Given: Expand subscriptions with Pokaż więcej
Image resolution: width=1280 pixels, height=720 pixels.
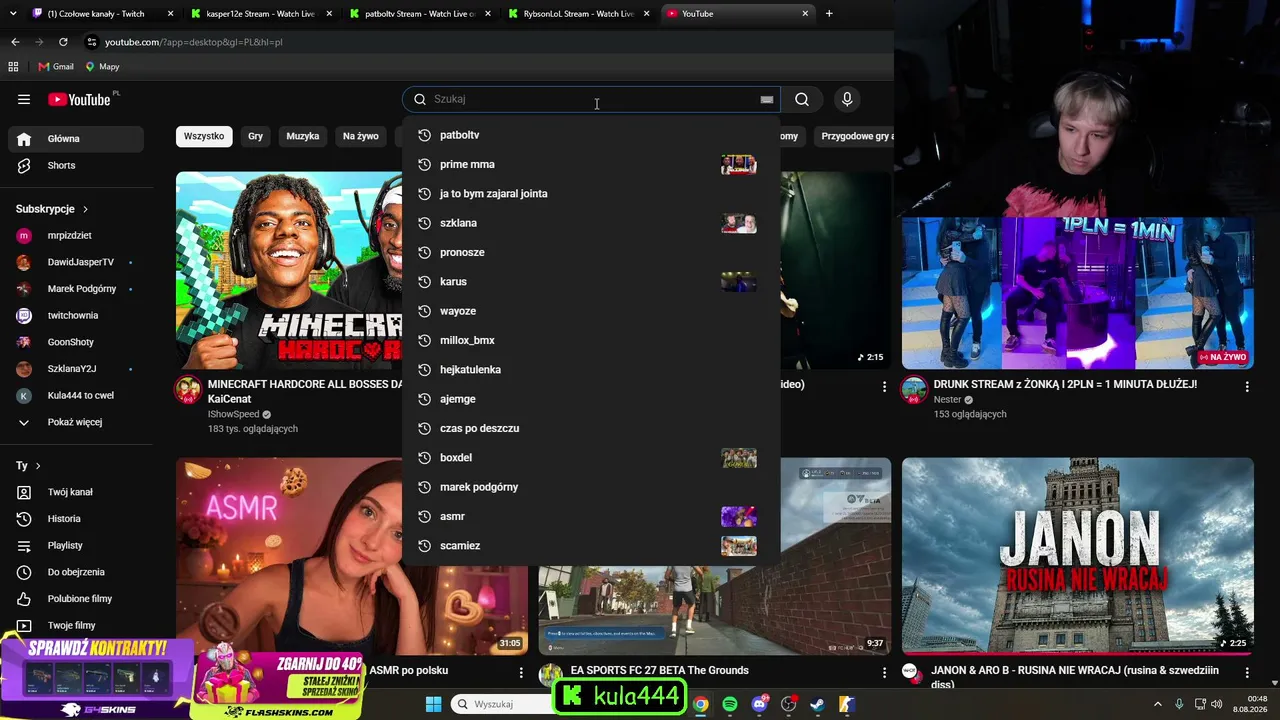Looking at the screenshot, I should [76, 422].
